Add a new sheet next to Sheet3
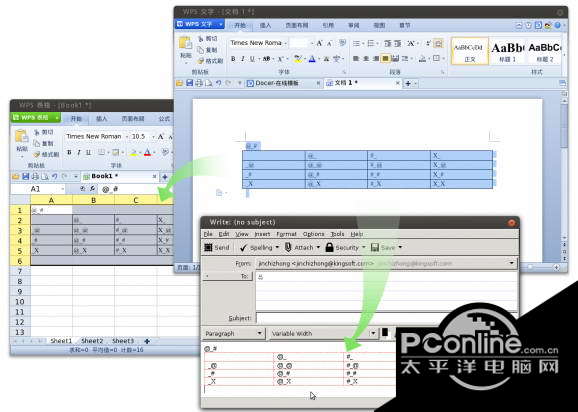Viewport: 578px width, 412px height. coord(147,341)
